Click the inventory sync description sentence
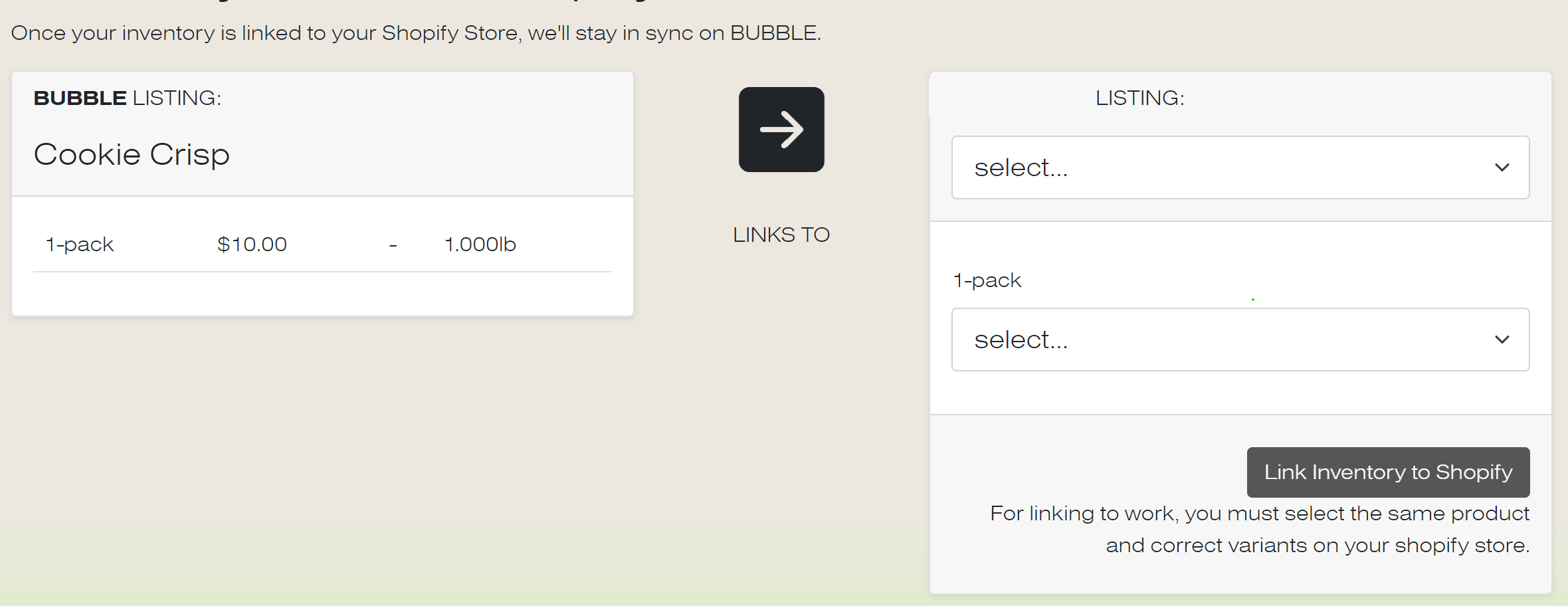This screenshot has height=606, width=1568. pyautogui.click(x=416, y=33)
